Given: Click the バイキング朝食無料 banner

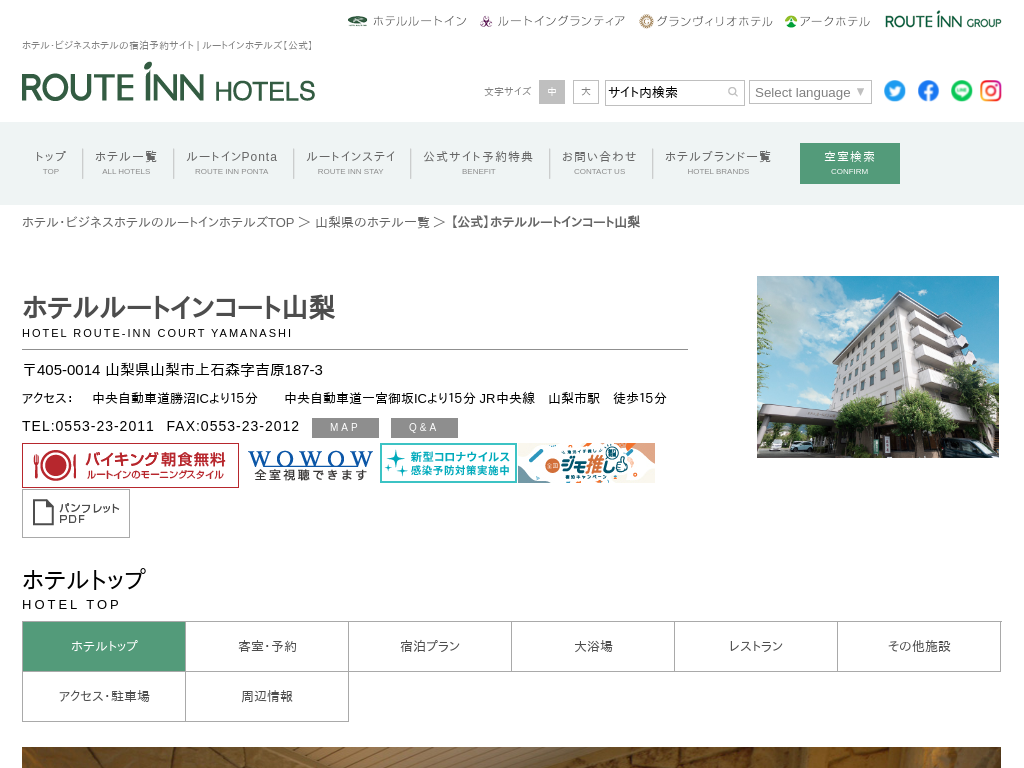Looking at the screenshot, I should pyautogui.click(x=131, y=465).
